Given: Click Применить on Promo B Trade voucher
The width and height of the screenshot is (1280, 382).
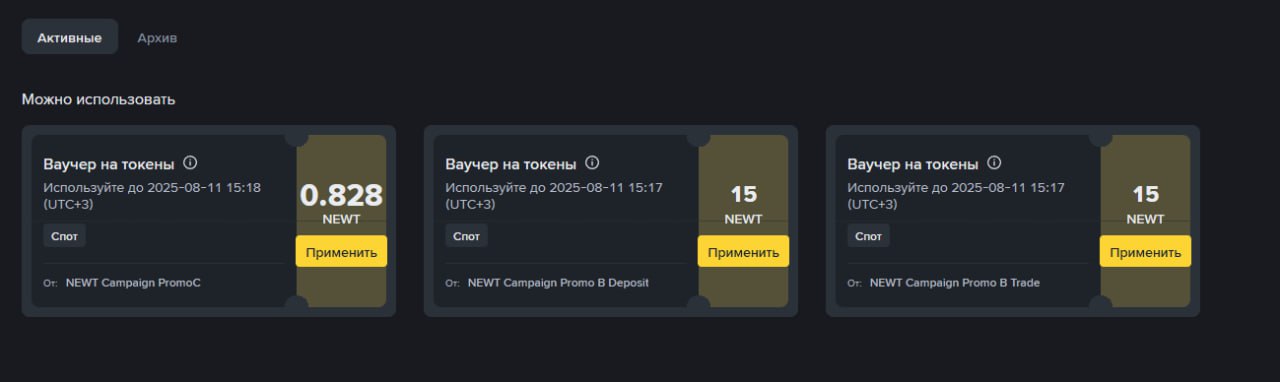Looking at the screenshot, I should (1145, 252).
